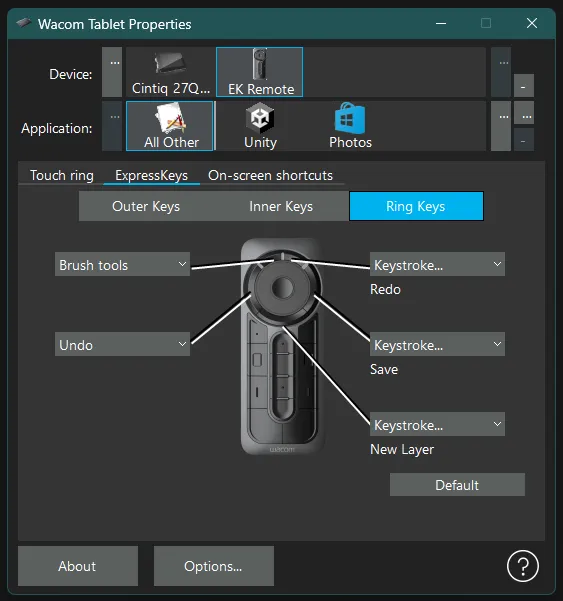Select the Outer Keys segment
Image resolution: width=563 pixels, height=601 pixels.
[146, 206]
